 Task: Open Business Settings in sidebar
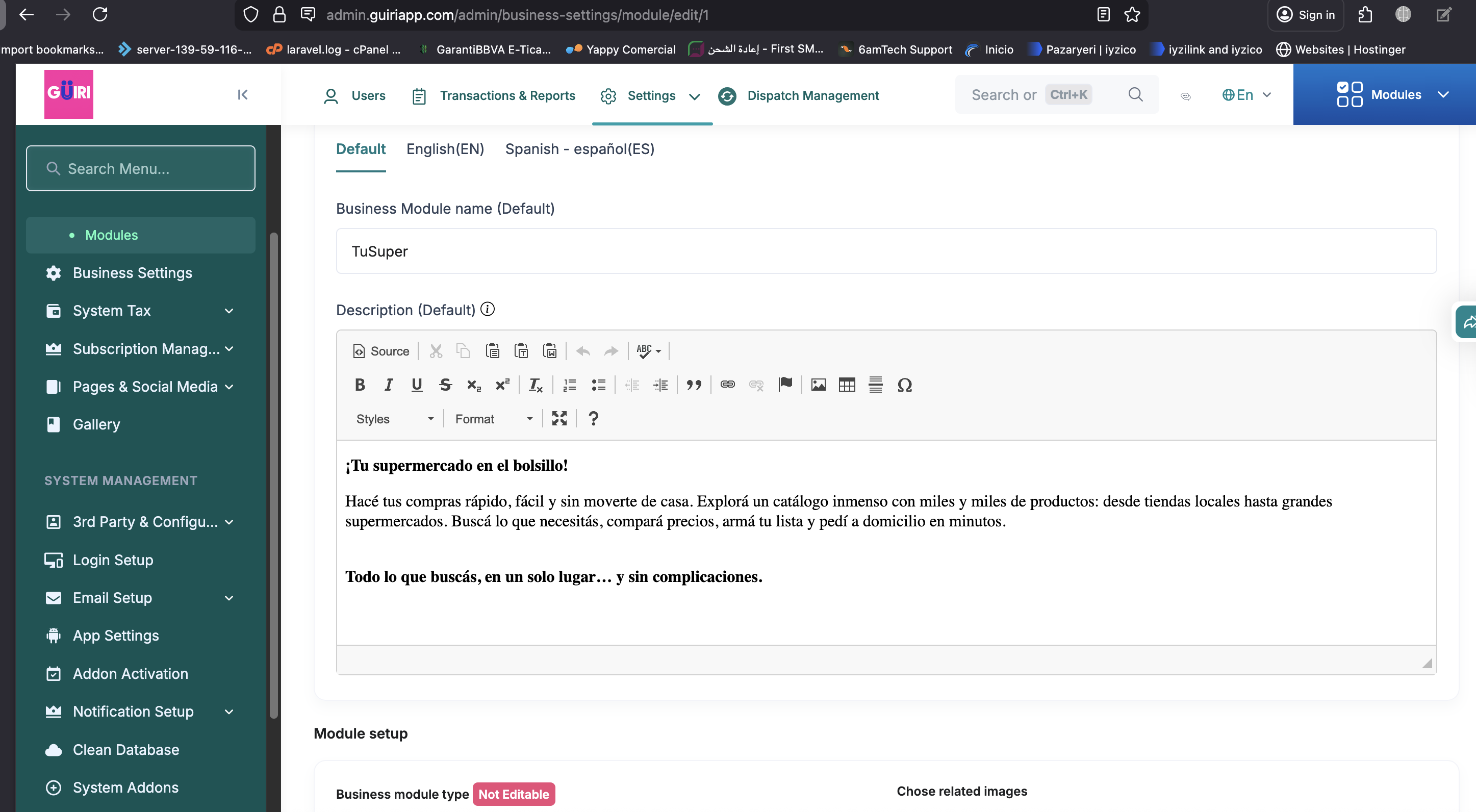point(133,273)
